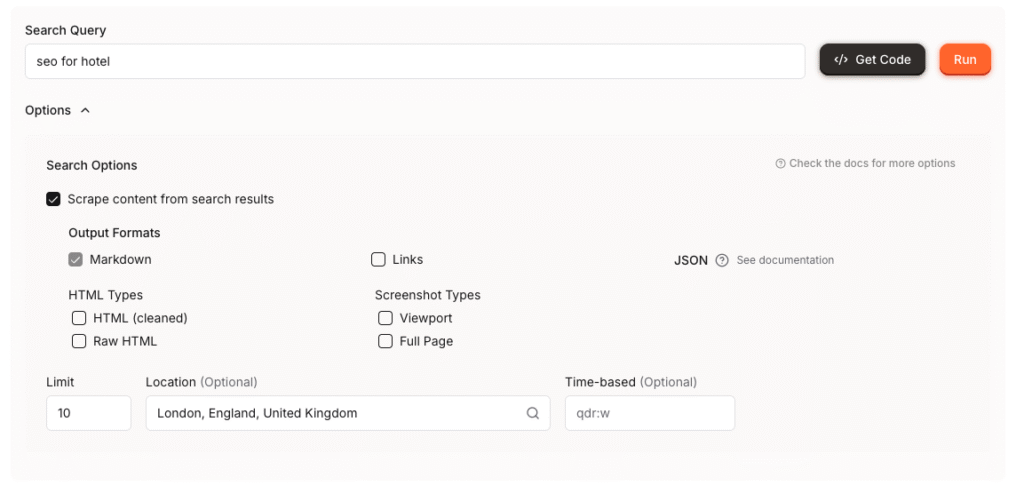Click into the Limit number field

coord(88,413)
